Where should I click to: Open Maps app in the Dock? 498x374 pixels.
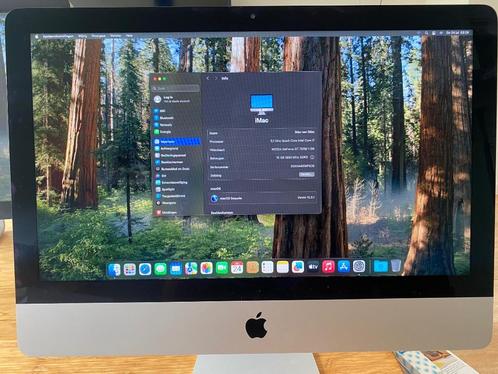click(x=191, y=268)
